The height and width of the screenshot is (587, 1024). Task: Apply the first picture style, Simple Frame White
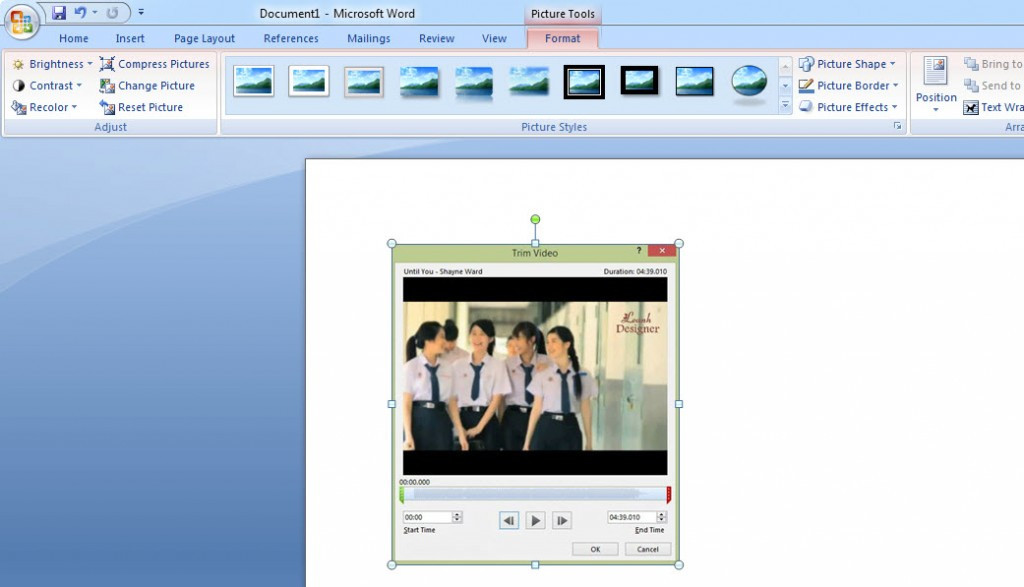[x=253, y=82]
